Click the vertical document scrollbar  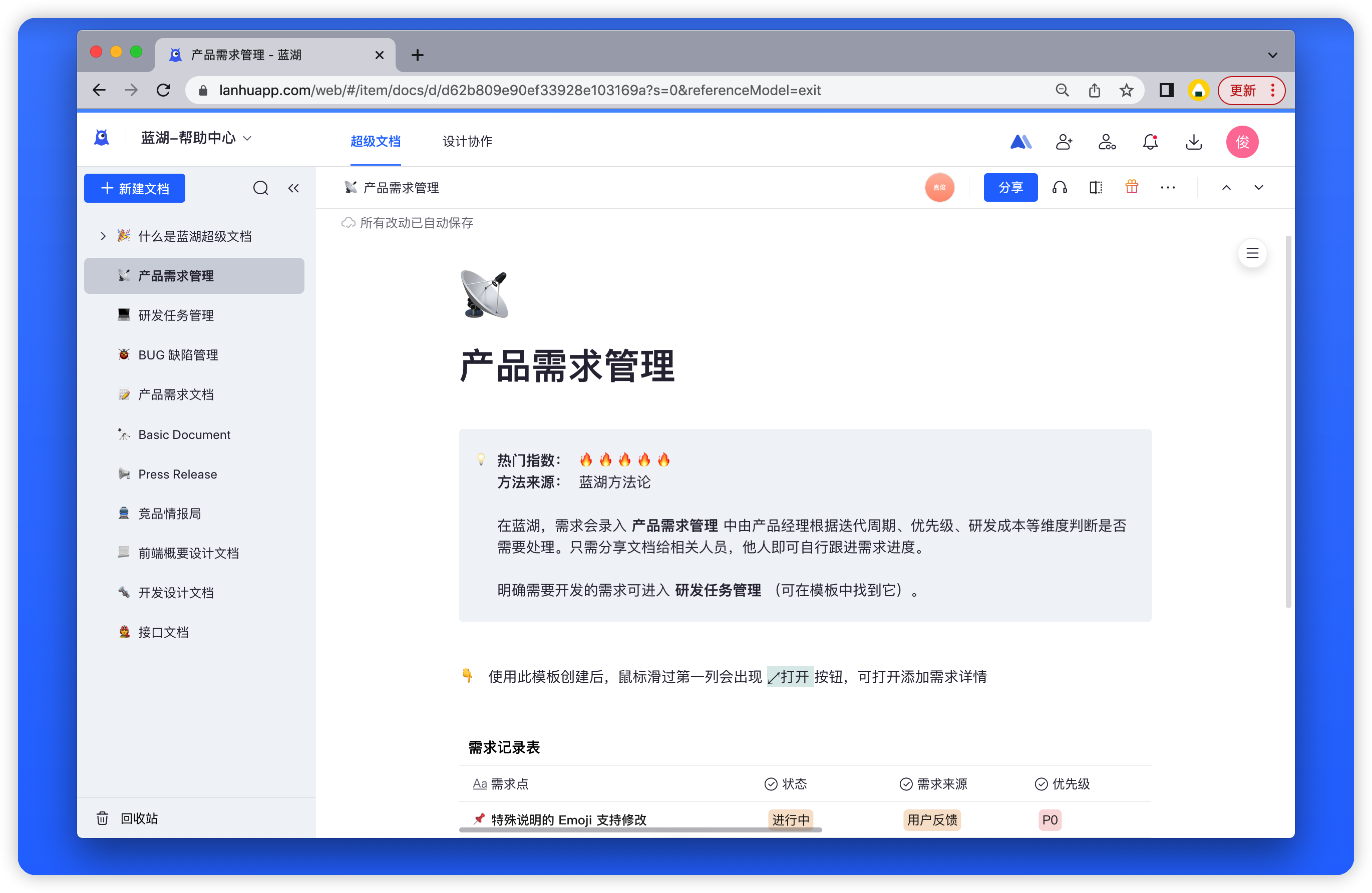(1288, 421)
